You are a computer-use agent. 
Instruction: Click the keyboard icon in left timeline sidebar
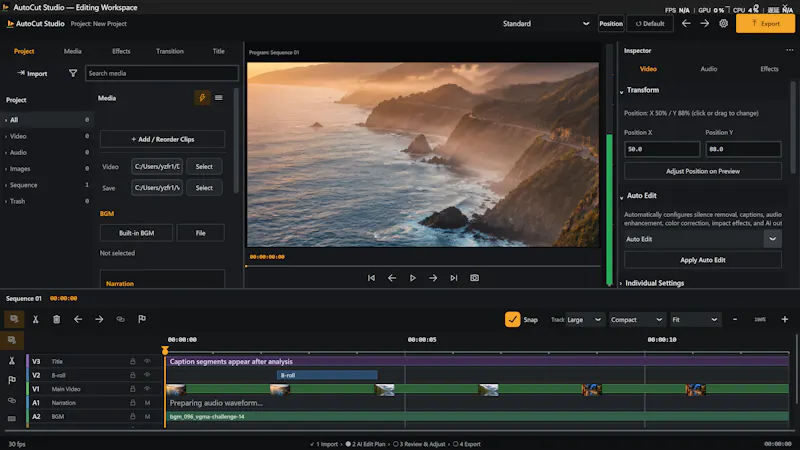pyautogui.click(x=12, y=419)
